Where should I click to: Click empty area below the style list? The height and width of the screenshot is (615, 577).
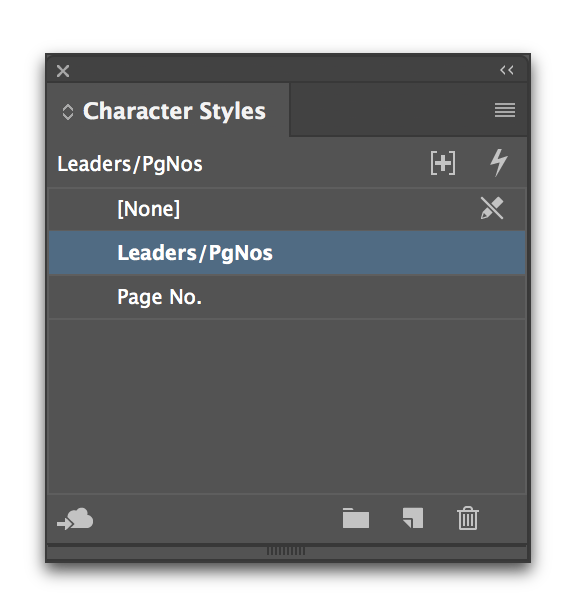tap(287, 406)
